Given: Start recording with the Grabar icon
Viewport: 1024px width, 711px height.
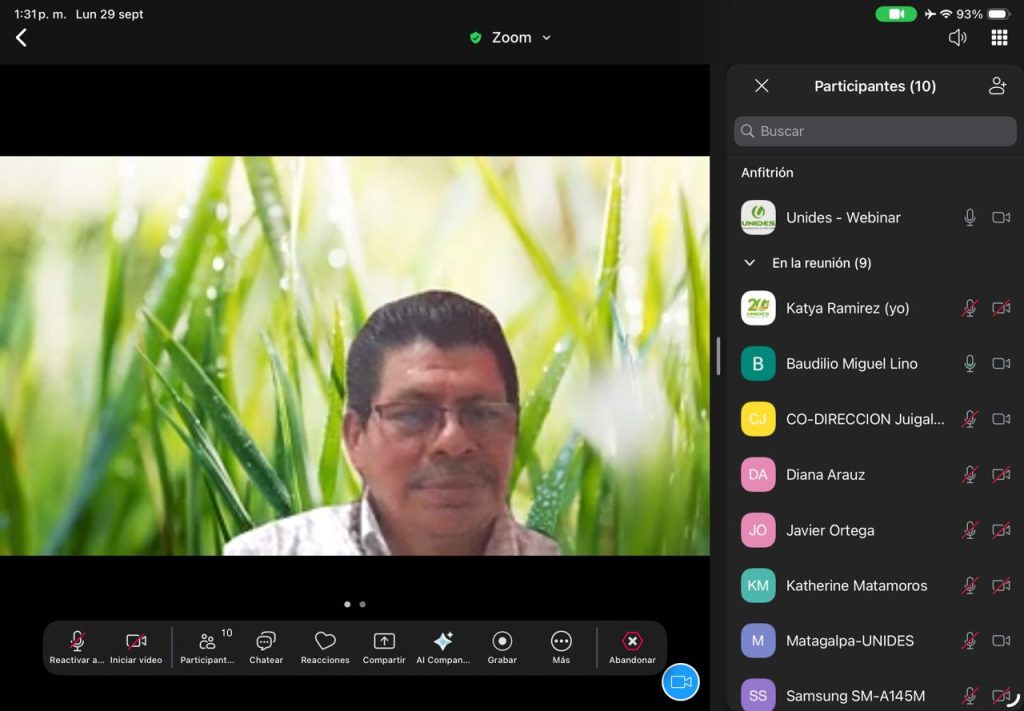Looking at the screenshot, I should (x=502, y=642).
